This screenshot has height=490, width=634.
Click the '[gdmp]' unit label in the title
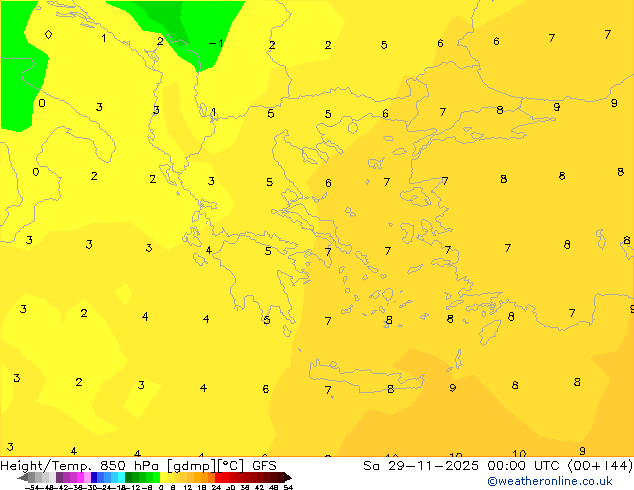pyautogui.click(x=191, y=466)
